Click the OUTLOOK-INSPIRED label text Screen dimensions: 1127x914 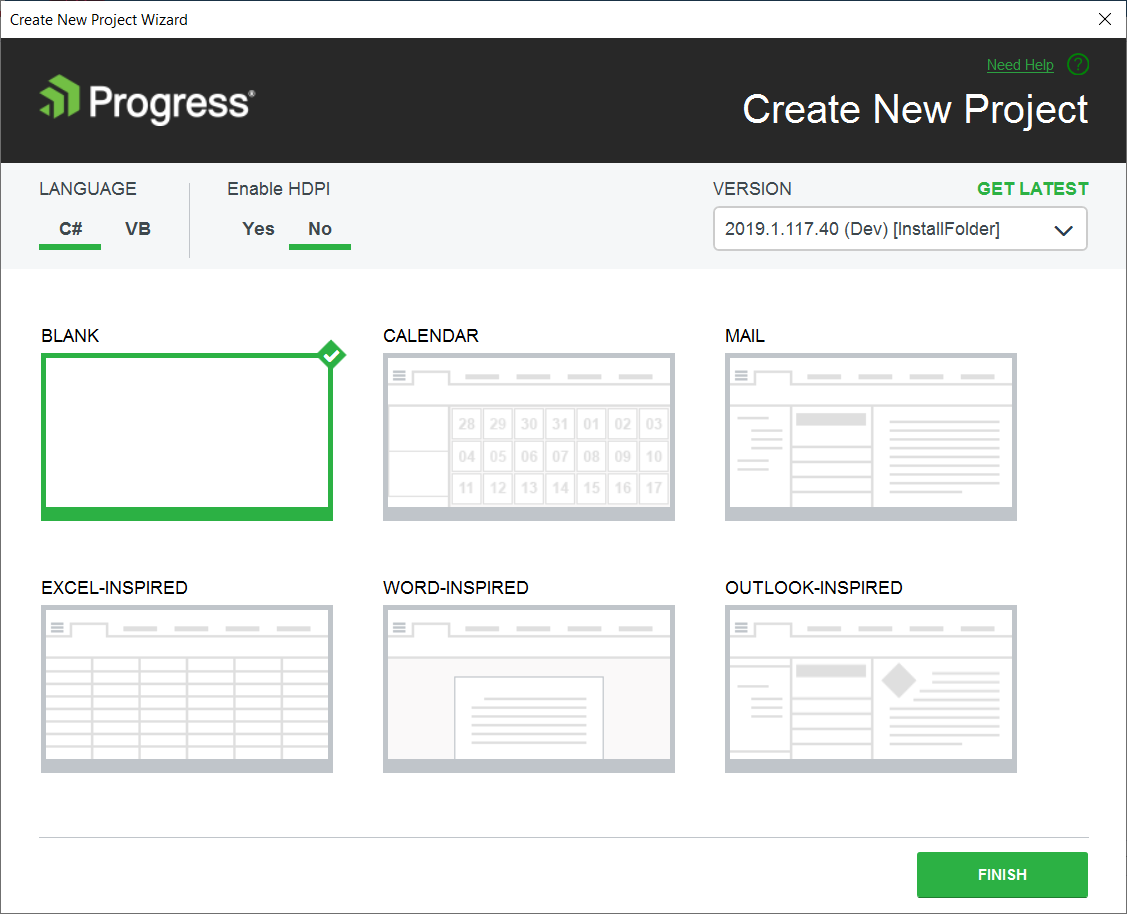814,588
